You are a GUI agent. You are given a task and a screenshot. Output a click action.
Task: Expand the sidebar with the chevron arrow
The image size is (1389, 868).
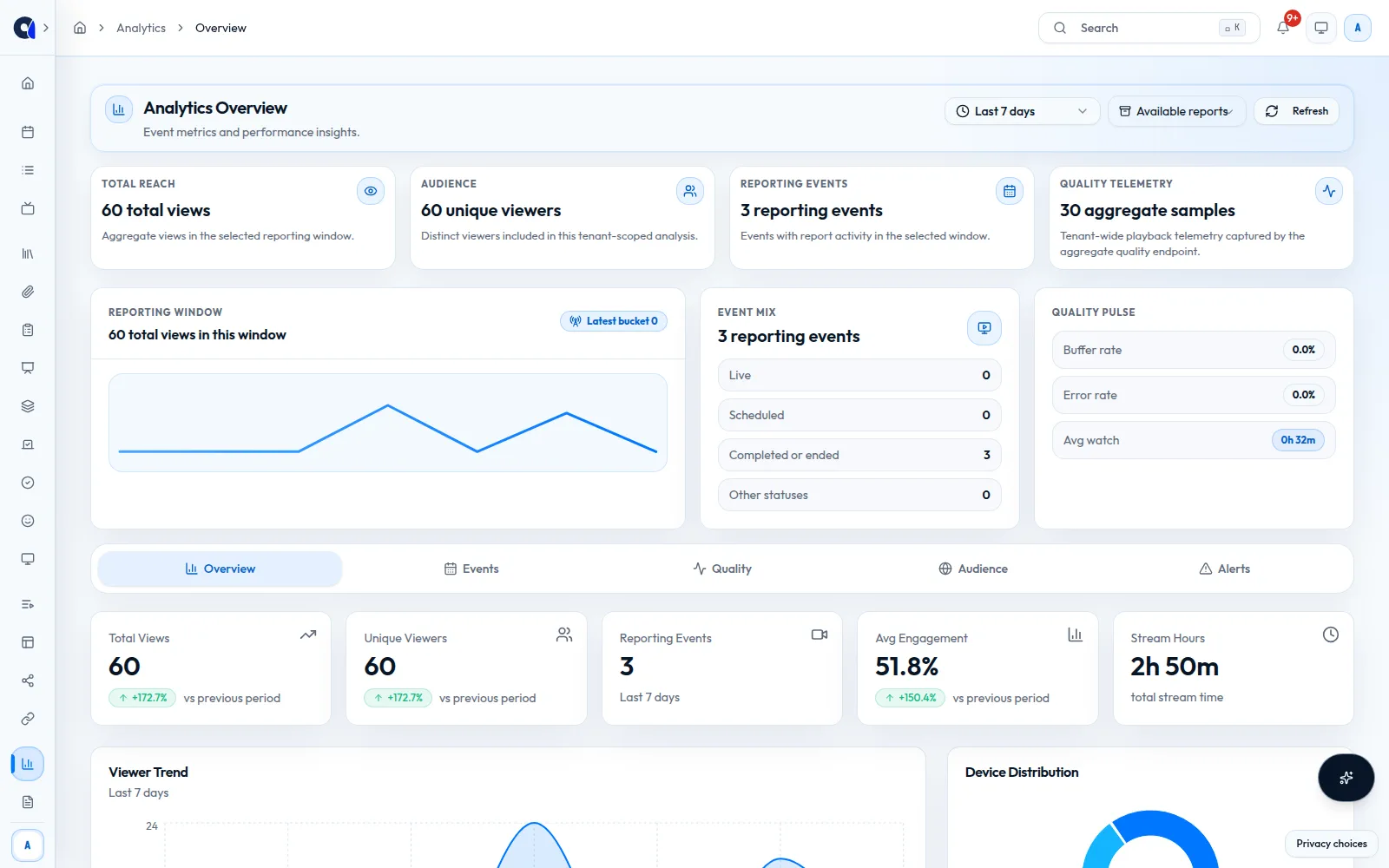(x=46, y=28)
